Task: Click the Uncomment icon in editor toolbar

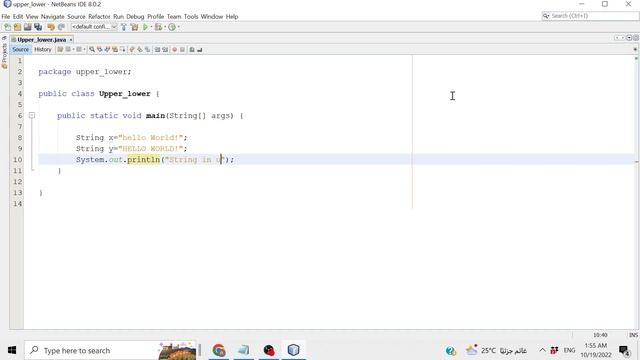Action: tap(200, 49)
